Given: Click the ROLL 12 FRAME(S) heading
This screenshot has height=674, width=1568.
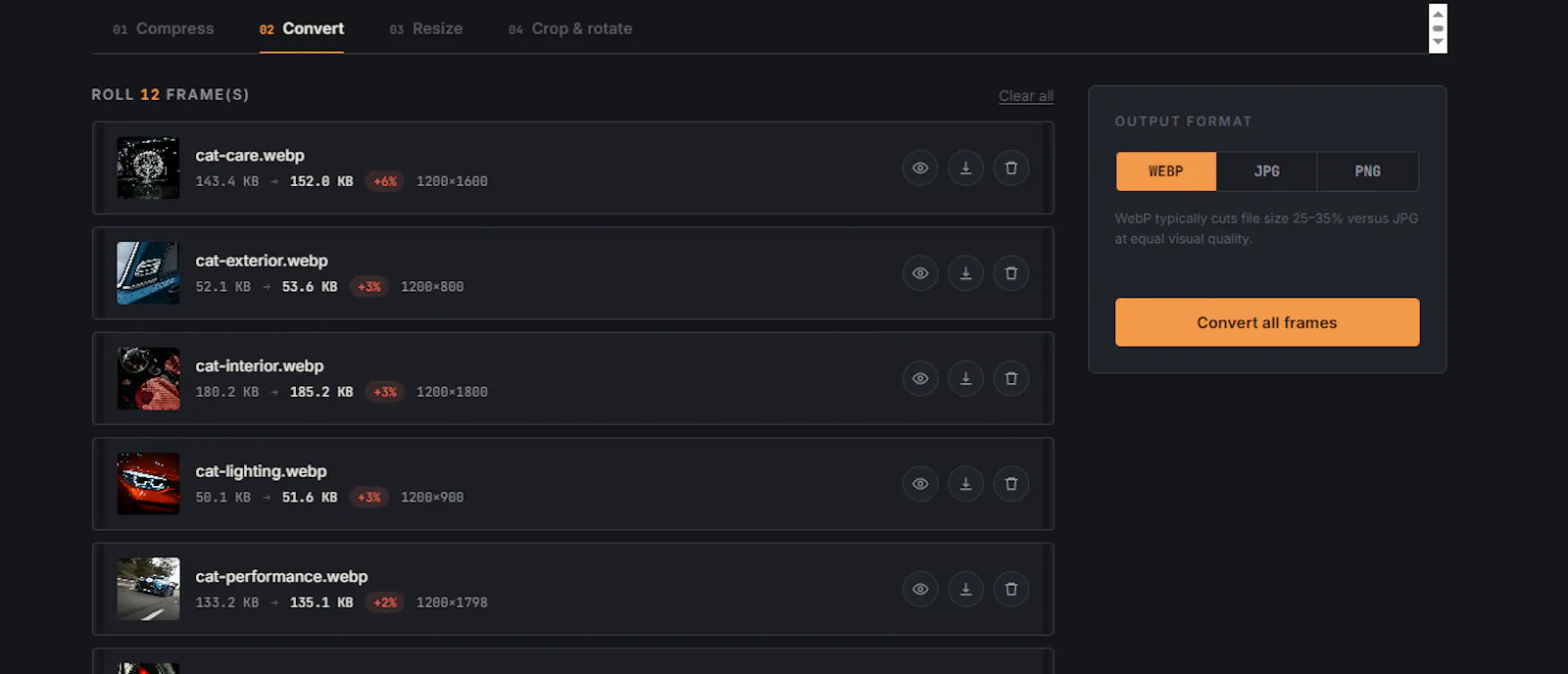Looking at the screenshot, I should pyautogui.click(x=171, y=95).
